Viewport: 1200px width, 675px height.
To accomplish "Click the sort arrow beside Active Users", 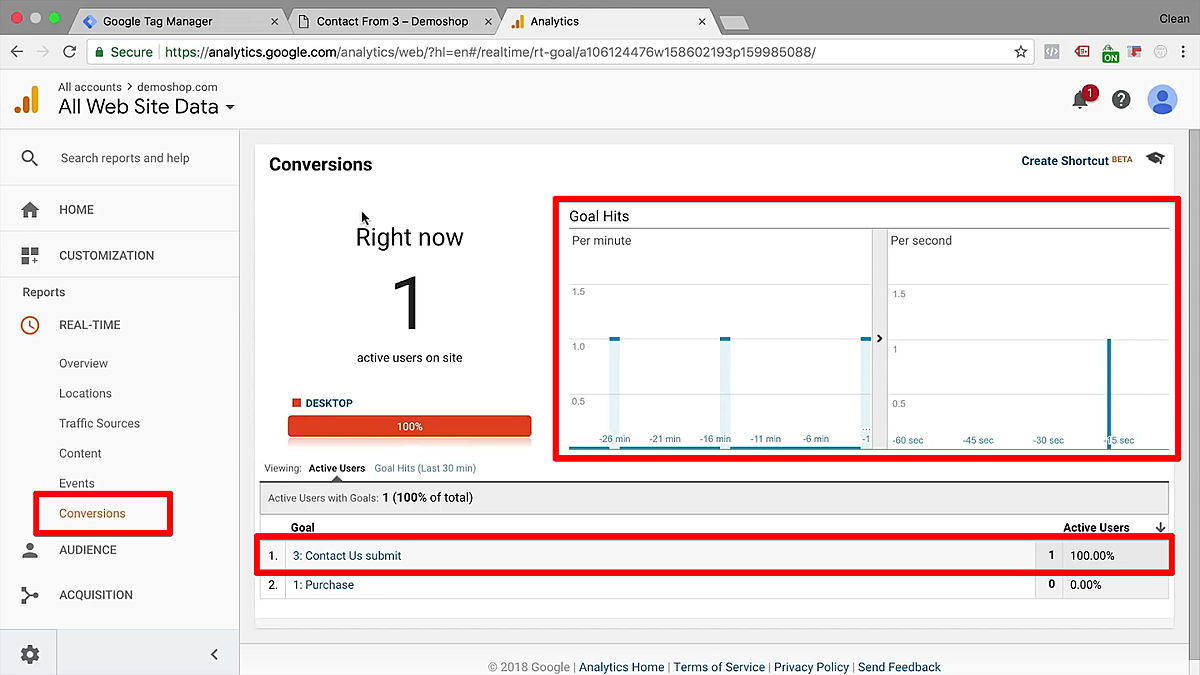I will click(x=1160, y=527).
